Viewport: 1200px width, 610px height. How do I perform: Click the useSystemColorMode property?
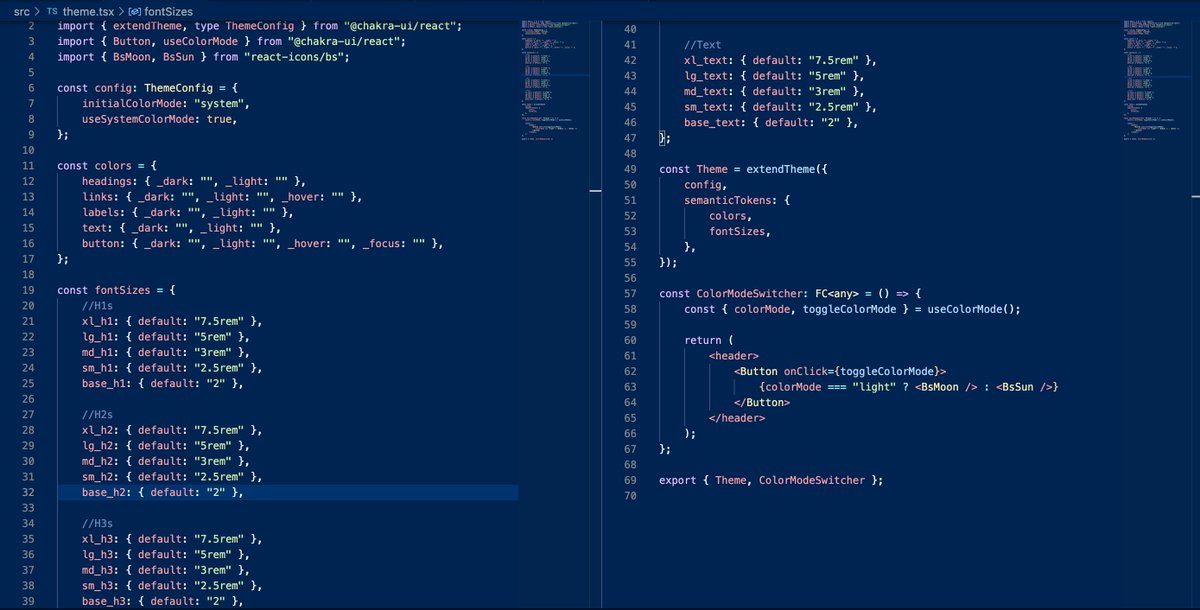(x=138, y=119)
